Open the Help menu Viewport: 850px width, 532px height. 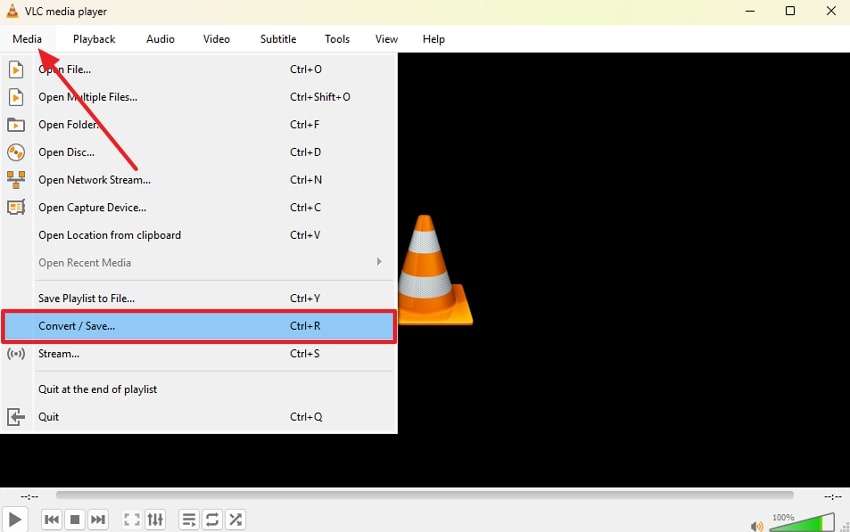(434, 39)
